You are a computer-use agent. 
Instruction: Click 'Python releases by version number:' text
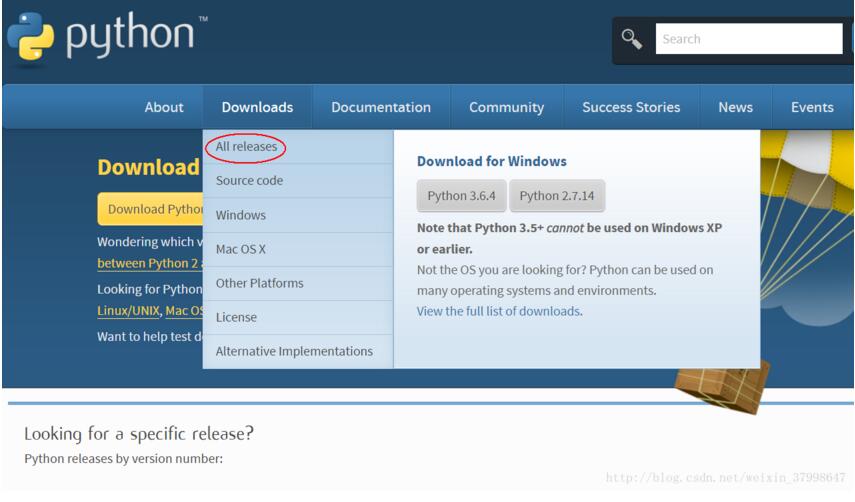tap(124, 459)
